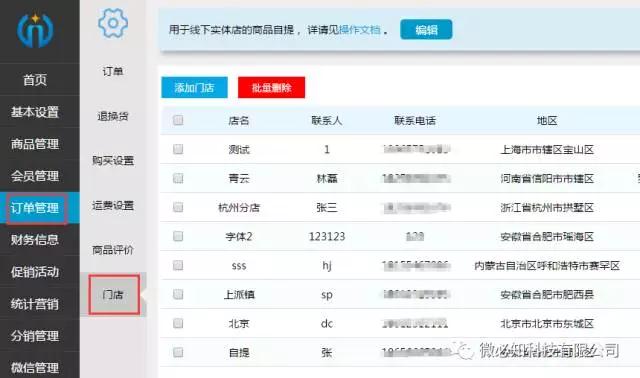Open 会员管理 section
Screen dimensions: 640x378
coord(35,176)
